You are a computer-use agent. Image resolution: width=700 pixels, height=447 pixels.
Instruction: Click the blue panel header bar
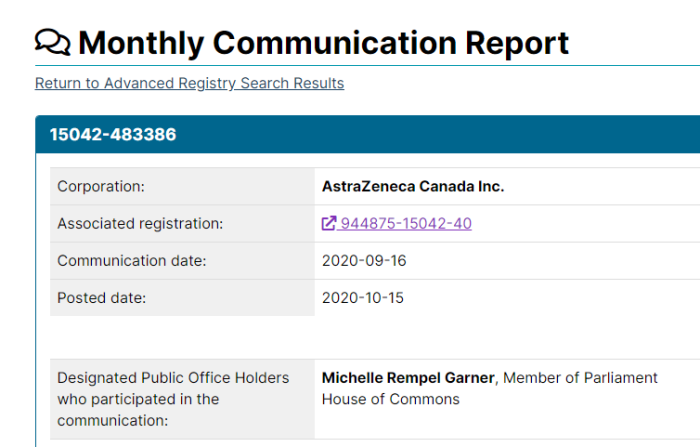(367, 134)
